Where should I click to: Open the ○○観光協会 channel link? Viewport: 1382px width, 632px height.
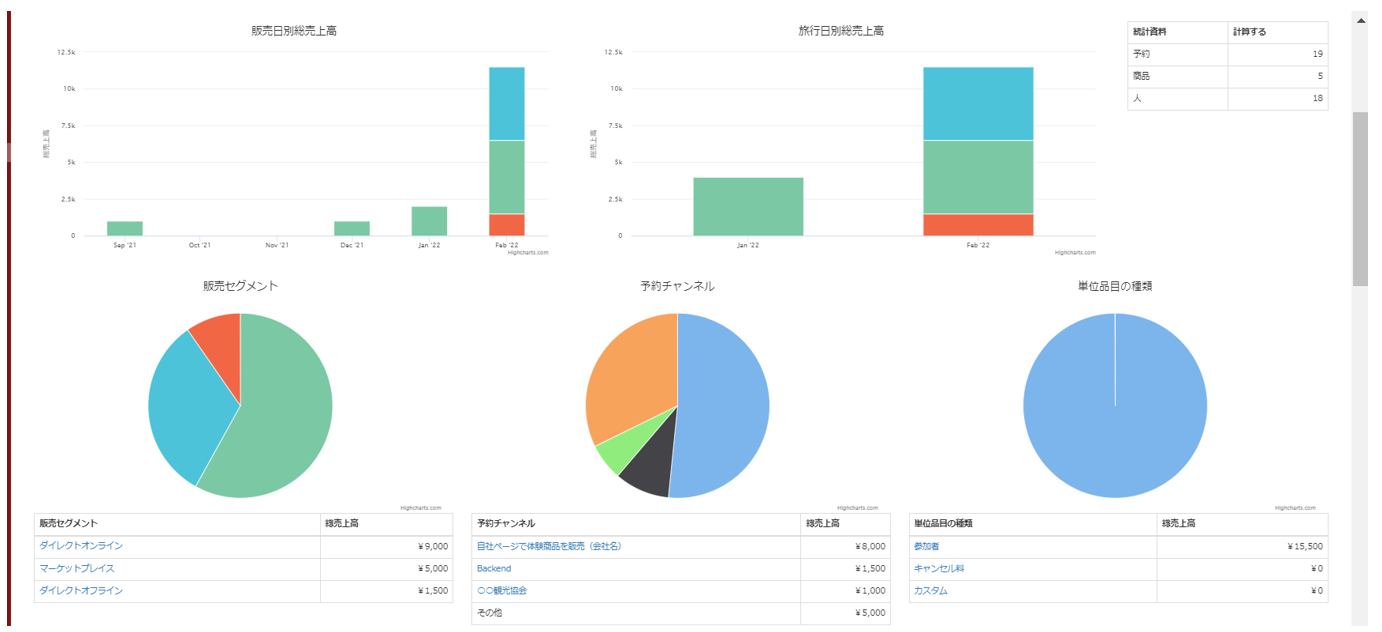tap(502, 591)
